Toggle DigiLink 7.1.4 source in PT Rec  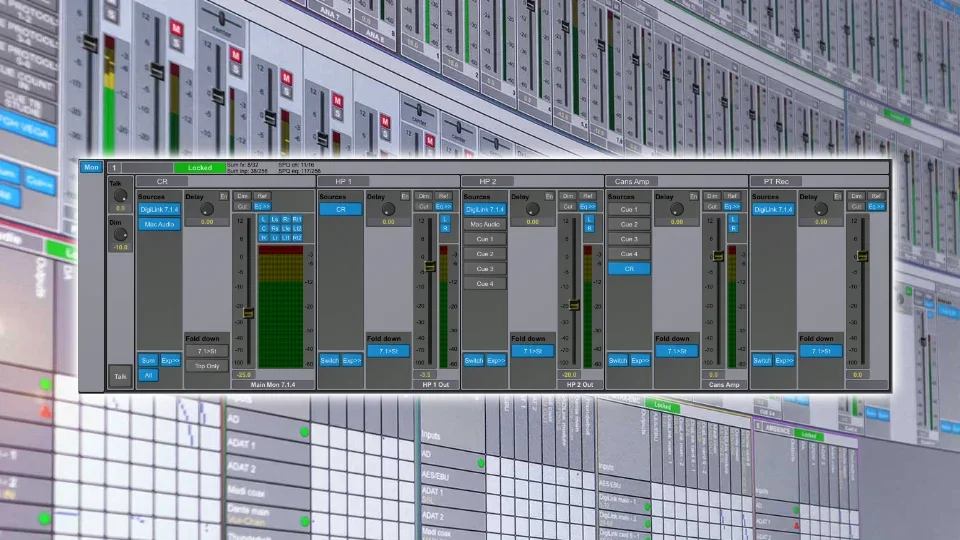pyautogui.click(x=773, y=209)
